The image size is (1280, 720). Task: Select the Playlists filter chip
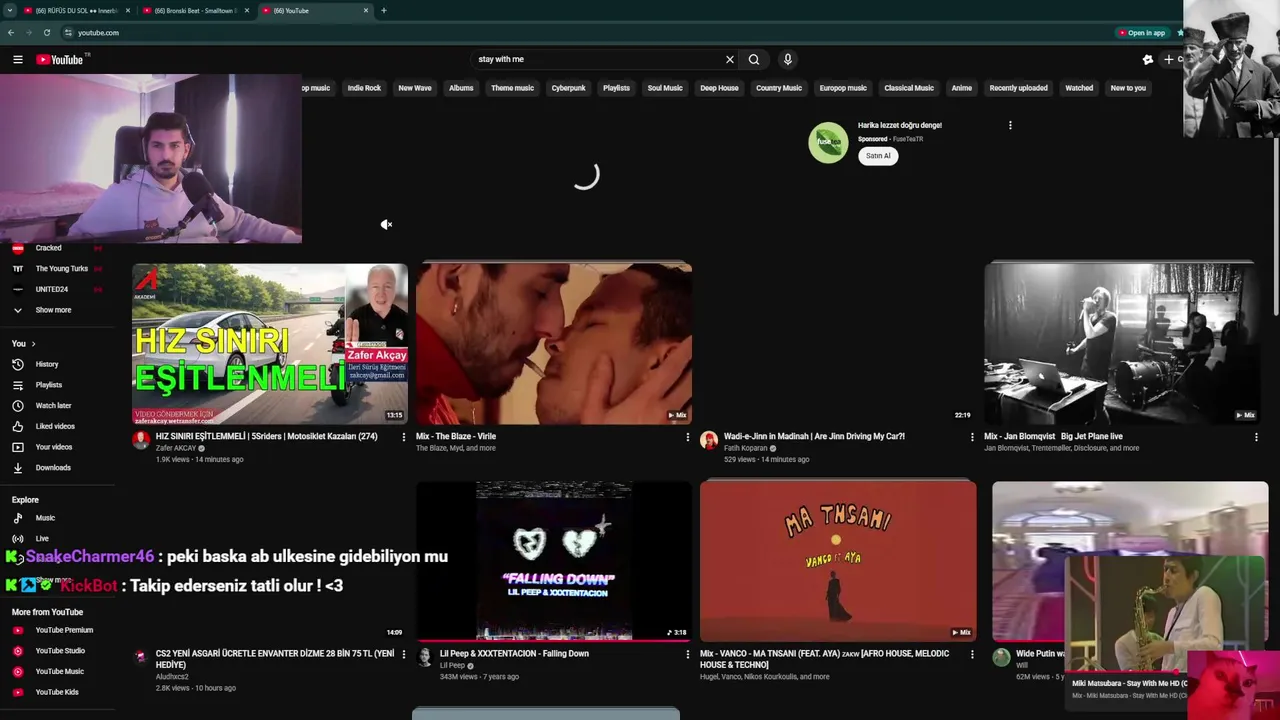[x=616, y=88]
